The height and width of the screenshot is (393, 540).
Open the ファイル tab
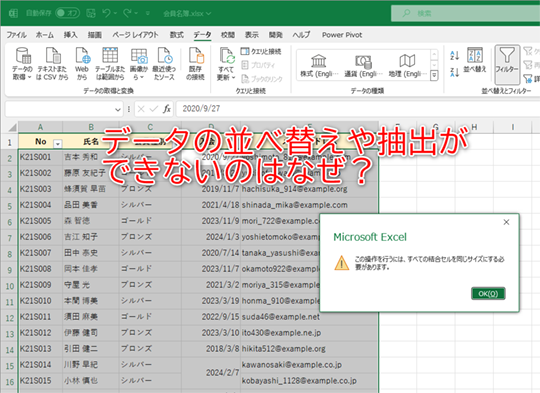coord(17,35)
